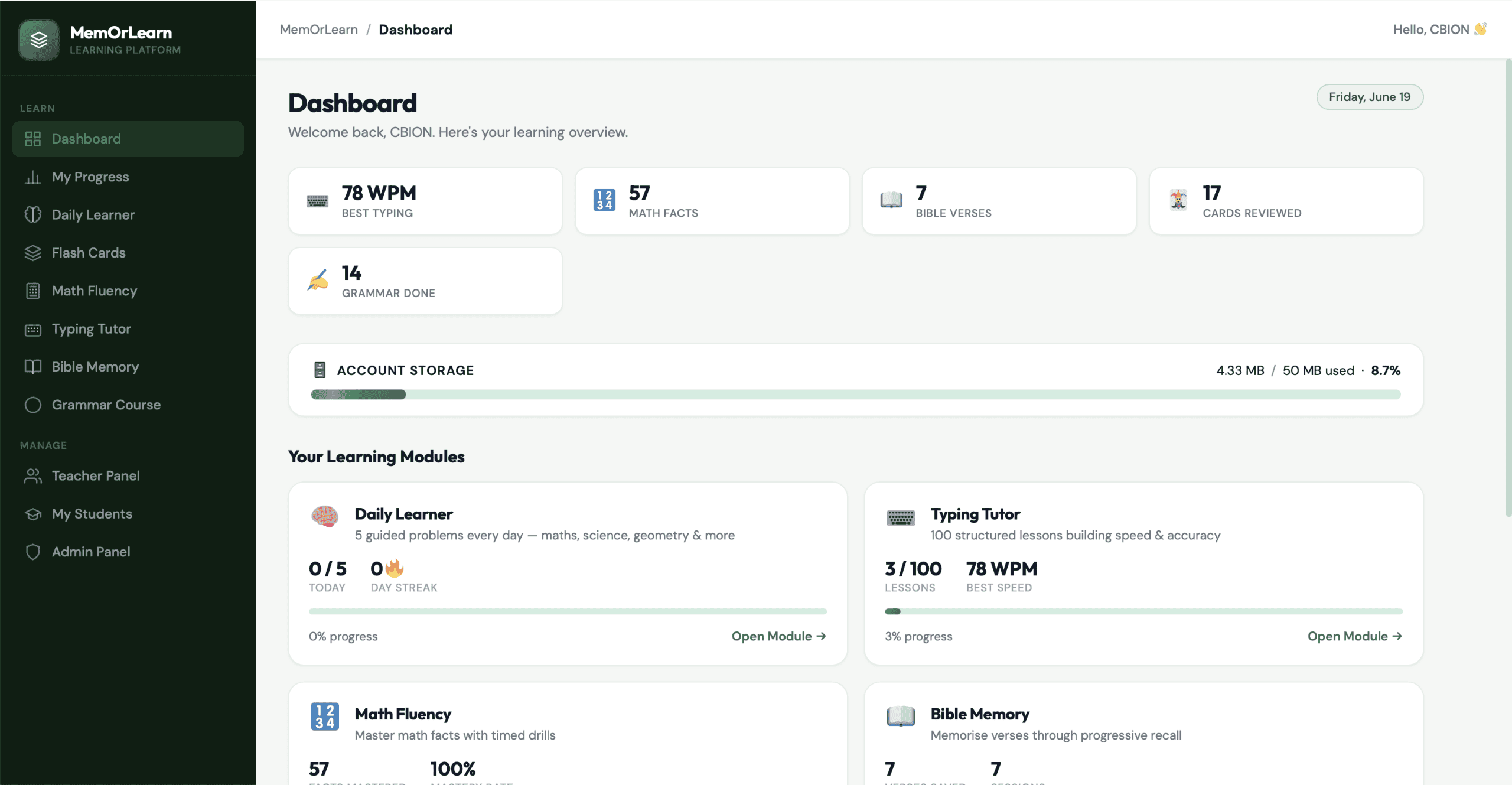Open Teacher Panel in sidebar
The width and height of the screenshot is (1512, 785).
tap(128, 476)
